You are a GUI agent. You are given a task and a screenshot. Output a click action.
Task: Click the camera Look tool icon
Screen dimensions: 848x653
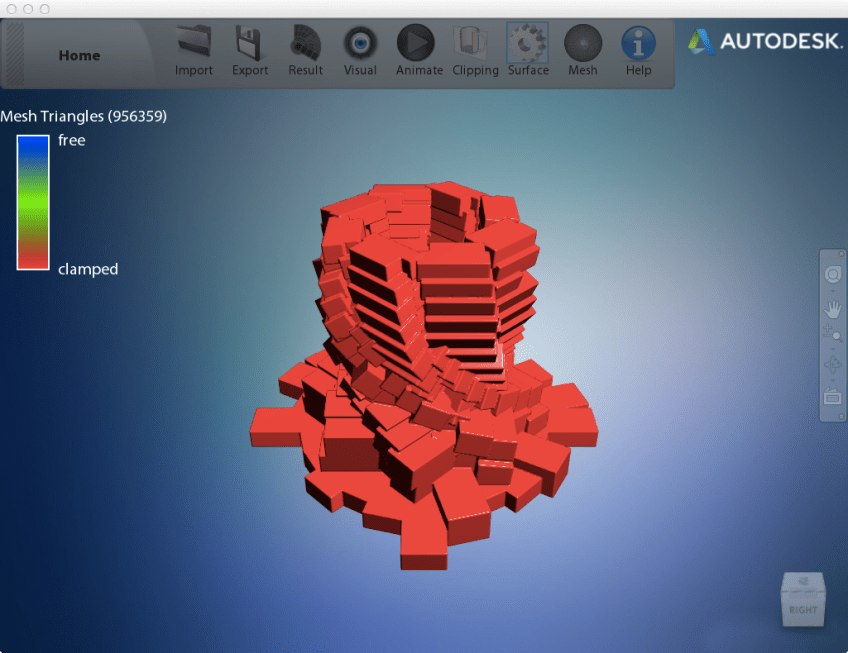(832, 398)
